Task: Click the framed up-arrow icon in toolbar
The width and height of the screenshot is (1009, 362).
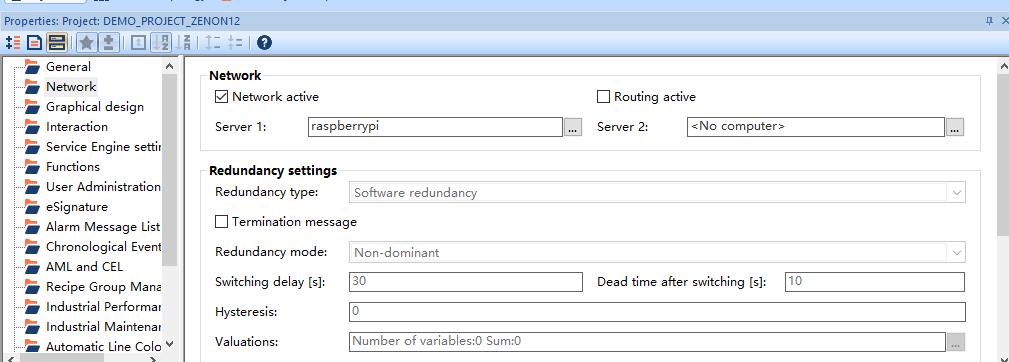Action: pyautogui.click(x=138, y=43)
